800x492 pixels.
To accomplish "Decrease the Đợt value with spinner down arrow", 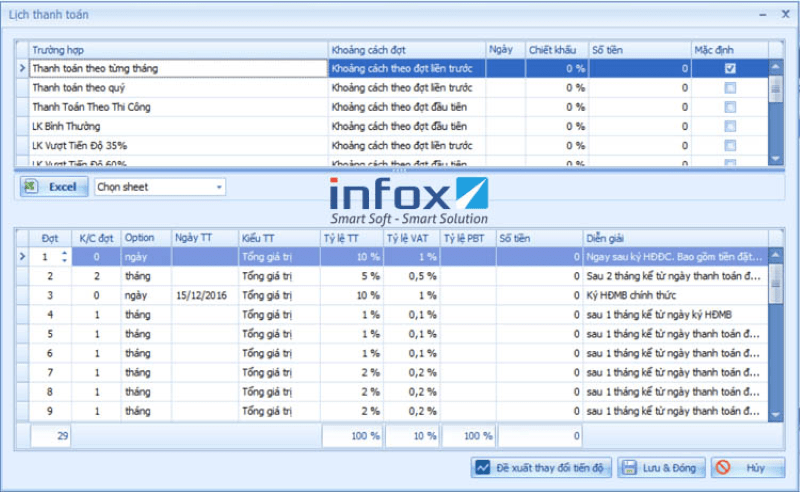I will coord(64,260).
